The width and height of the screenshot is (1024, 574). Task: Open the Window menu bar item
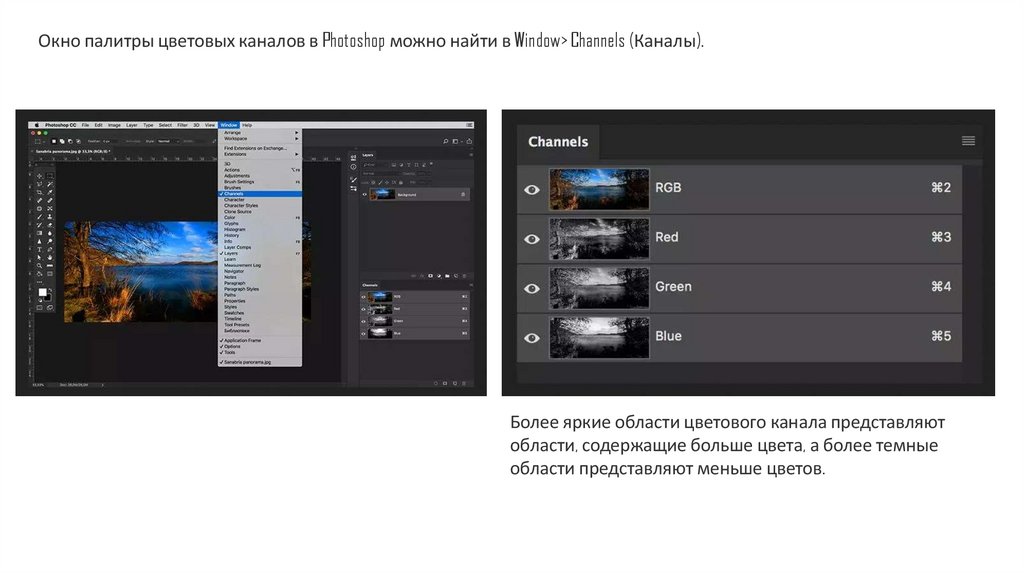coord(229,125)
